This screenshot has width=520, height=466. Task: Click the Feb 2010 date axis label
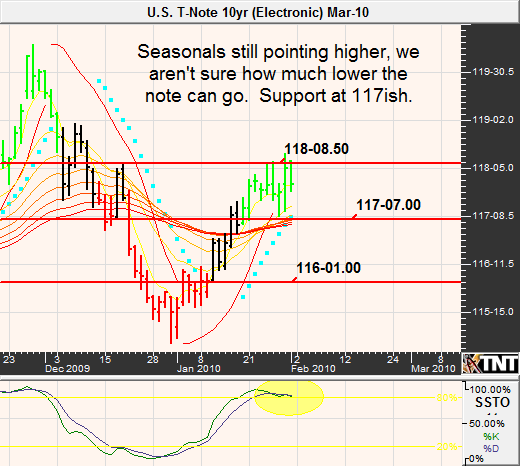[313, 369]
